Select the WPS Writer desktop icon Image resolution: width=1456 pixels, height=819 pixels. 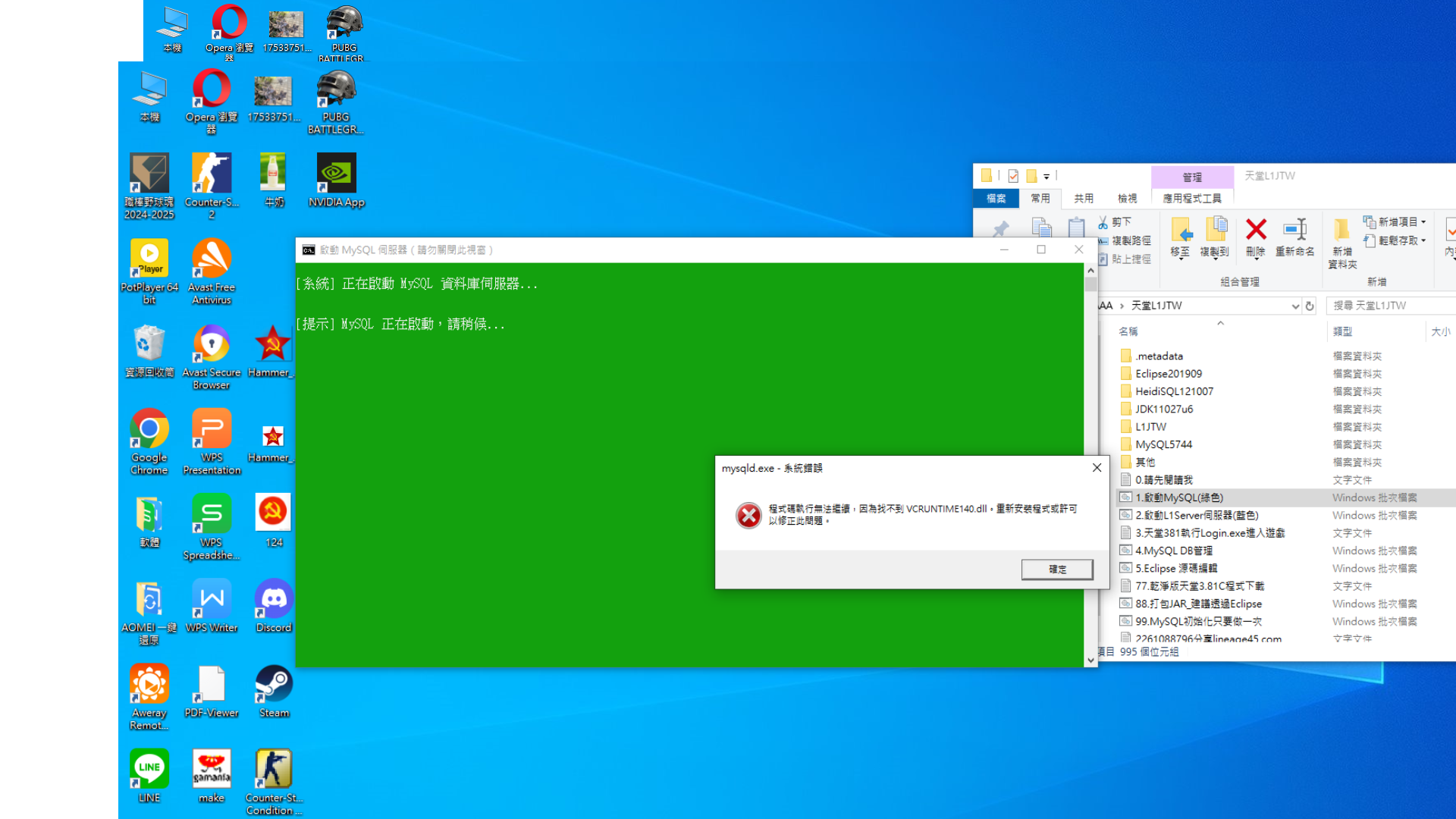click(212, 607)
